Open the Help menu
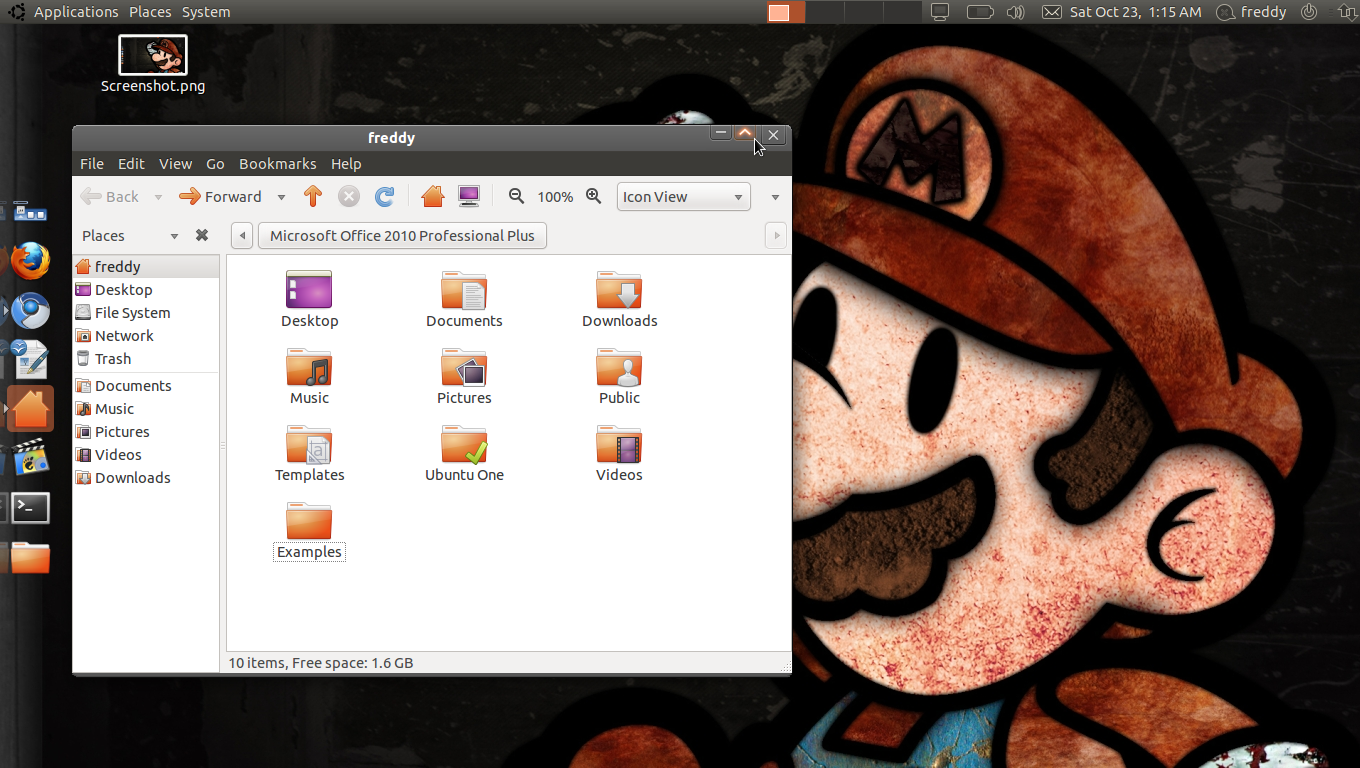Screen dimensions: 1360x768 coord(346,164)
